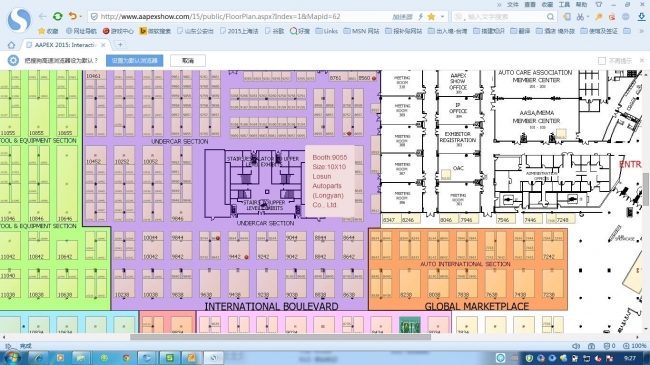Click the green refresh page icon

(58, 17)
